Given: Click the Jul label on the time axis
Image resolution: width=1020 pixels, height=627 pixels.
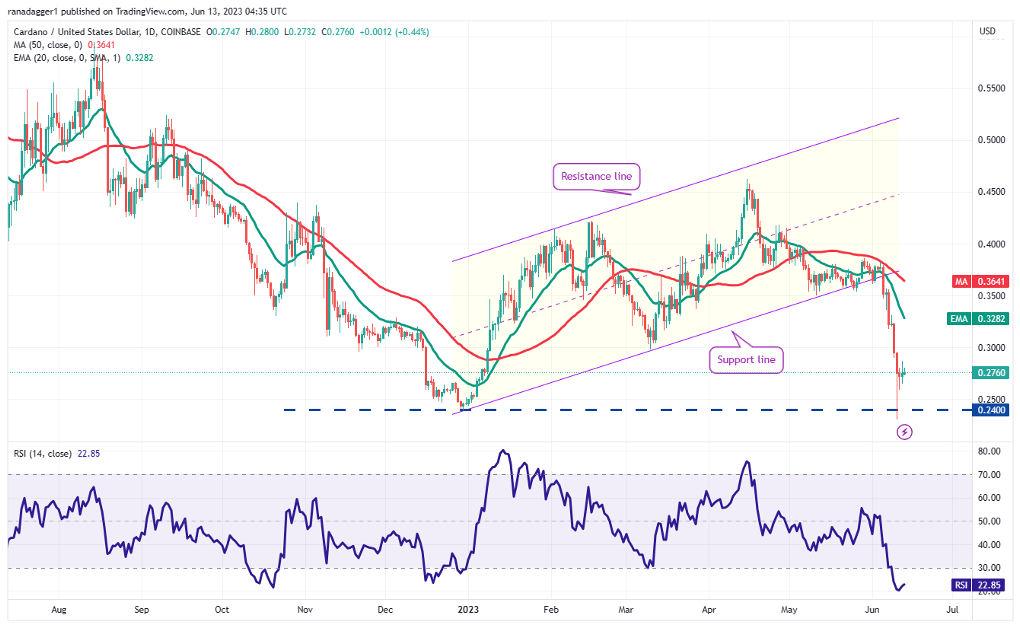Looking at the screenshot, I should (952, 609).
